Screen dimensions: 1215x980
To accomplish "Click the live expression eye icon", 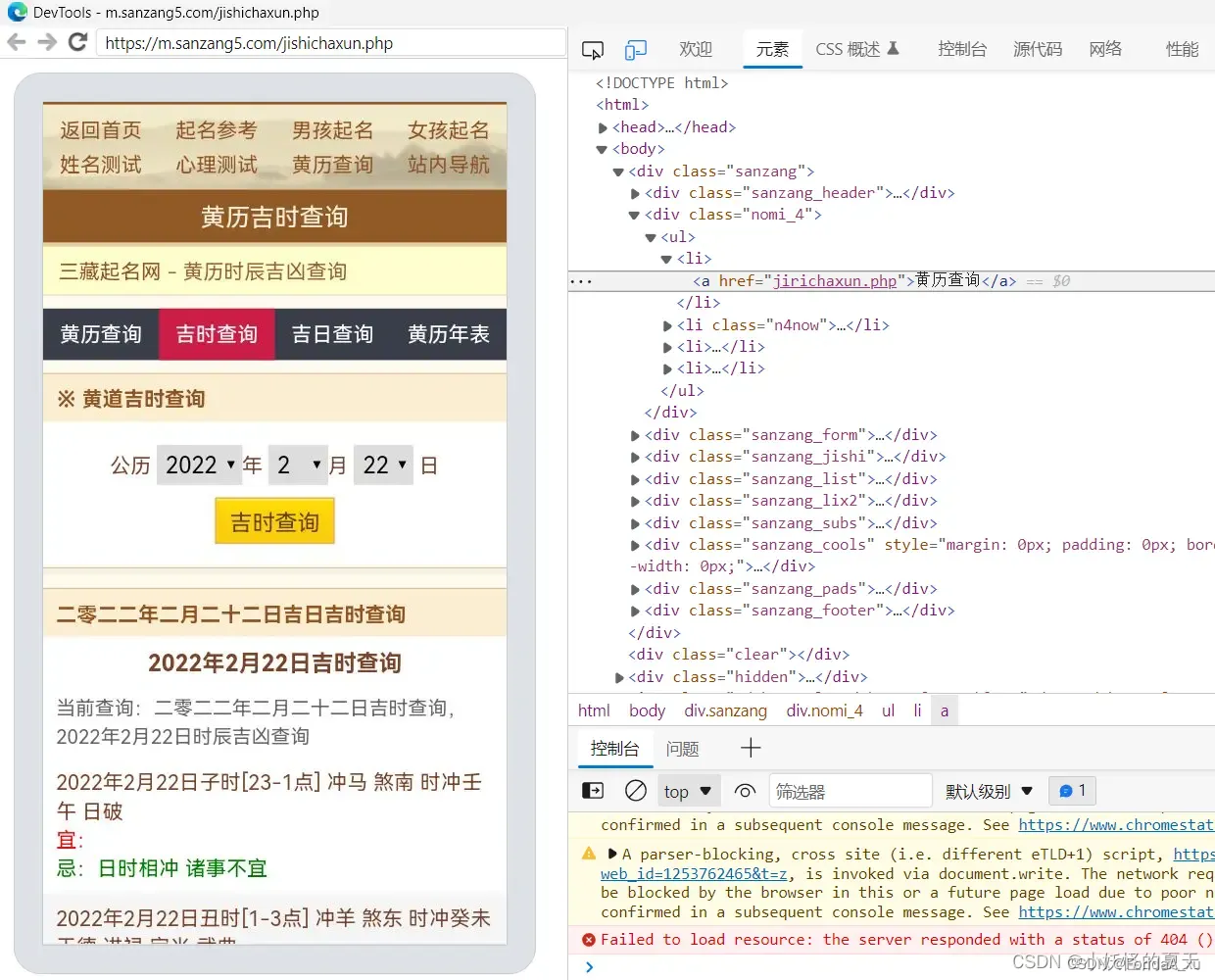I will pyautogui.click(x=745, y=791).
